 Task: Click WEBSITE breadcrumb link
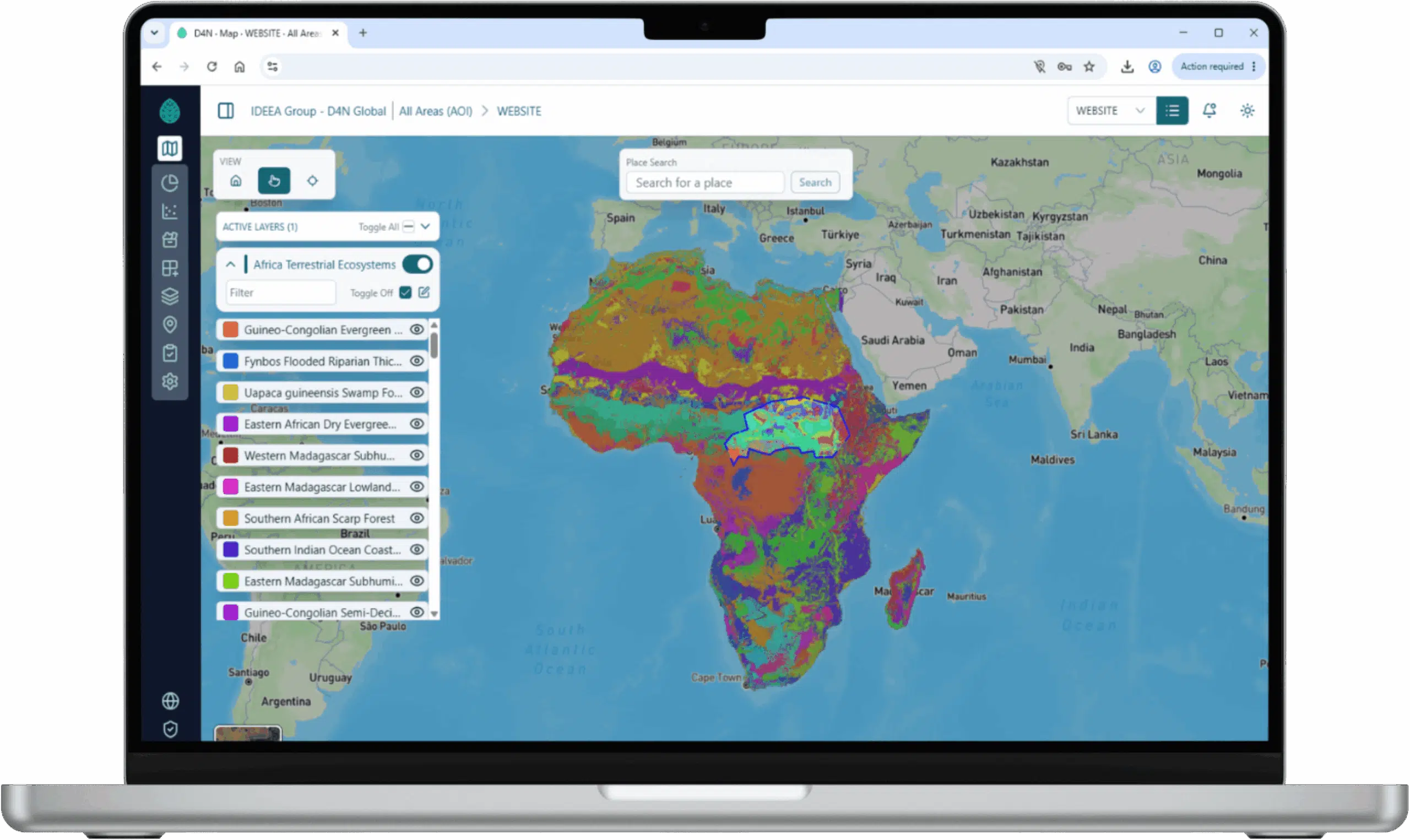(x=519, y=111)
